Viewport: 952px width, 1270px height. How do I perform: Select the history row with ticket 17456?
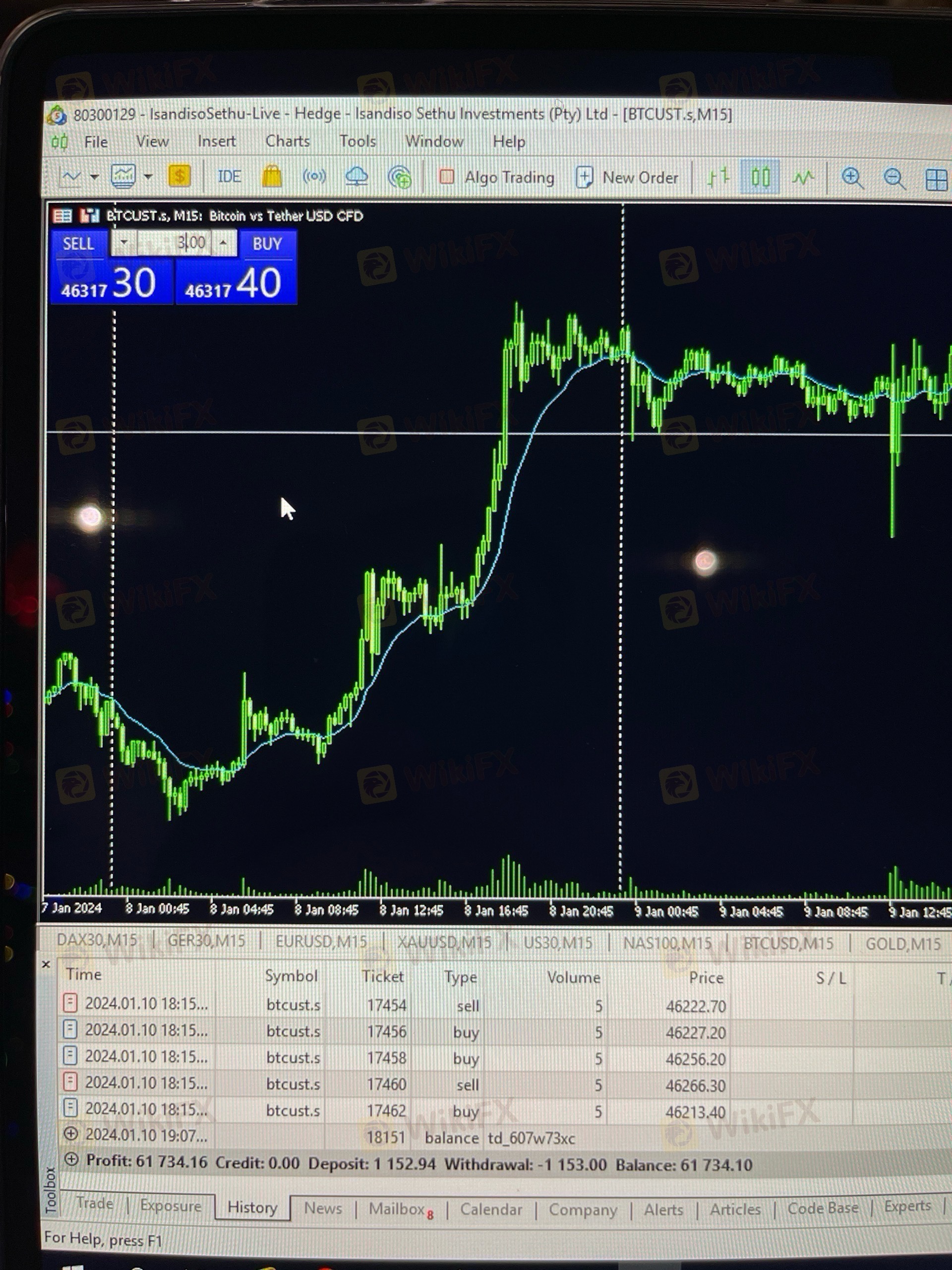pyautogui.click(x=505, y=1031)
